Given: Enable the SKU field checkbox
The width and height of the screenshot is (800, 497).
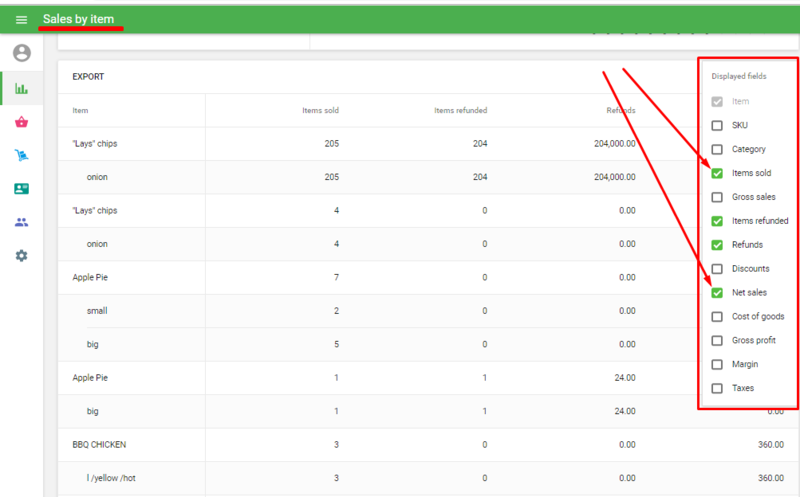Looking at the screenshot, I should (x=716, y=126).
